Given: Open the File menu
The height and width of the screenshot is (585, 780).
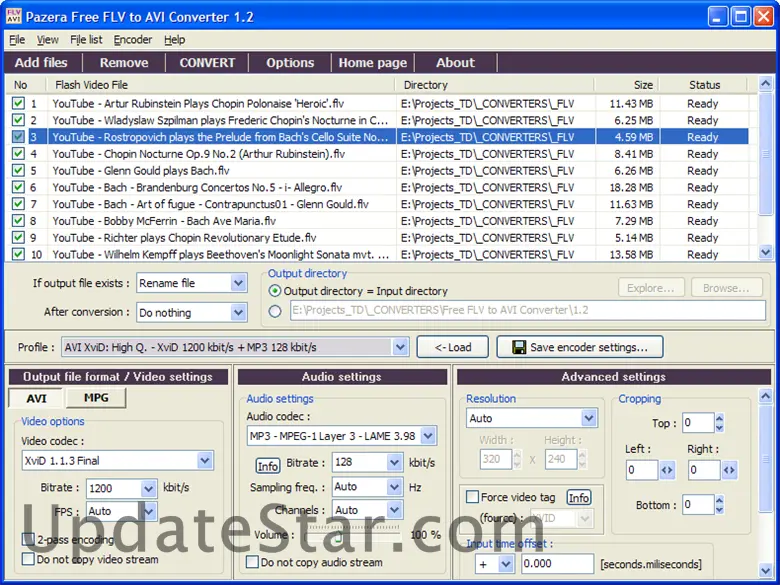Looking at the screenshot, I should pos(17,40).
